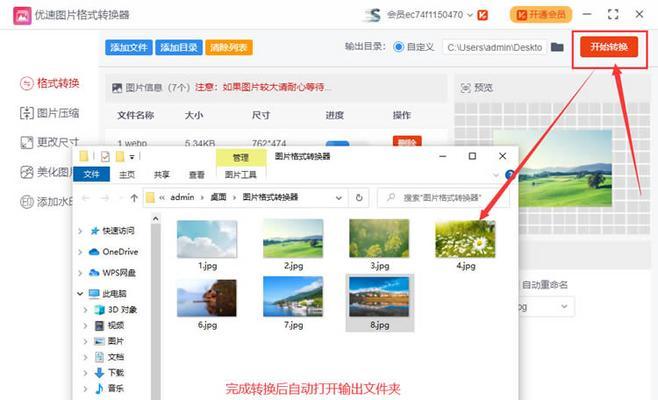This screenshot has width=658, height=400.
Task: Open the 文件 tab in Explorer ribbon
Action: [92, 174]
